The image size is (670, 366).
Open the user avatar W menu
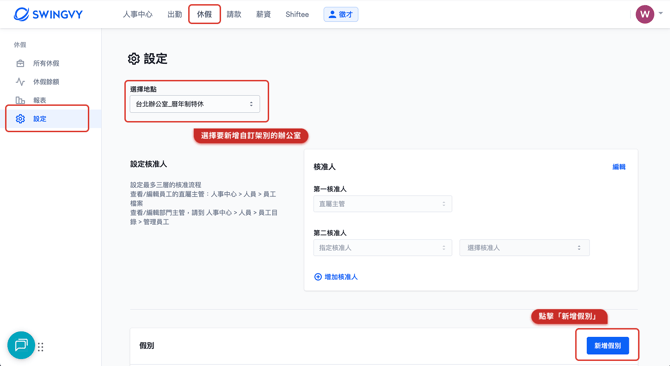[645, 14]
